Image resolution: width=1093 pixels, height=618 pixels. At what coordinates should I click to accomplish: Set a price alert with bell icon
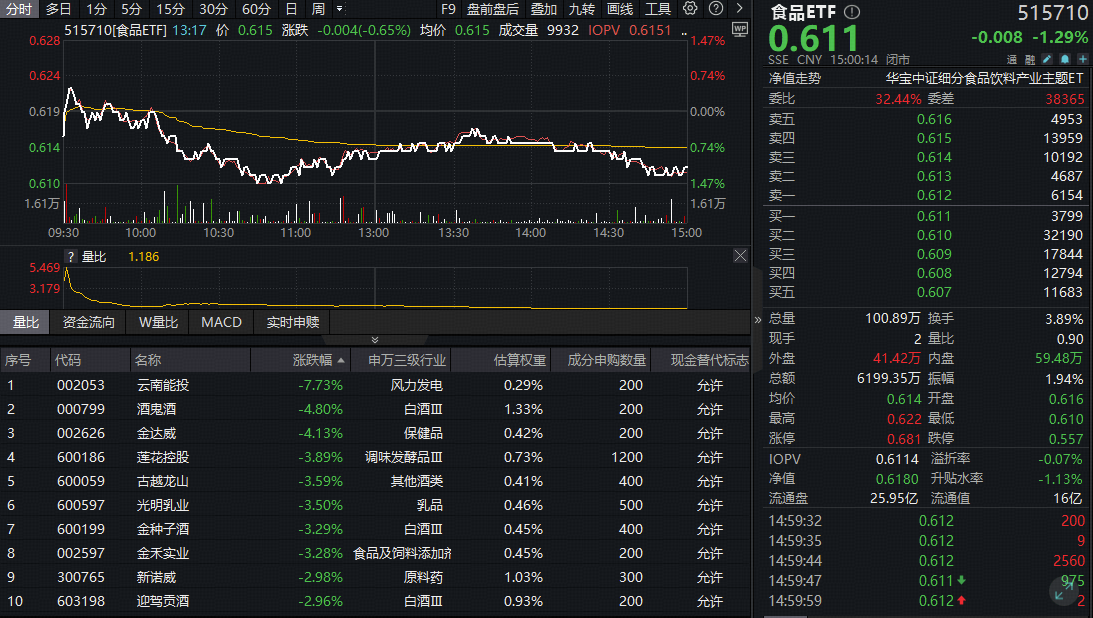click(x=1062, y=60)
